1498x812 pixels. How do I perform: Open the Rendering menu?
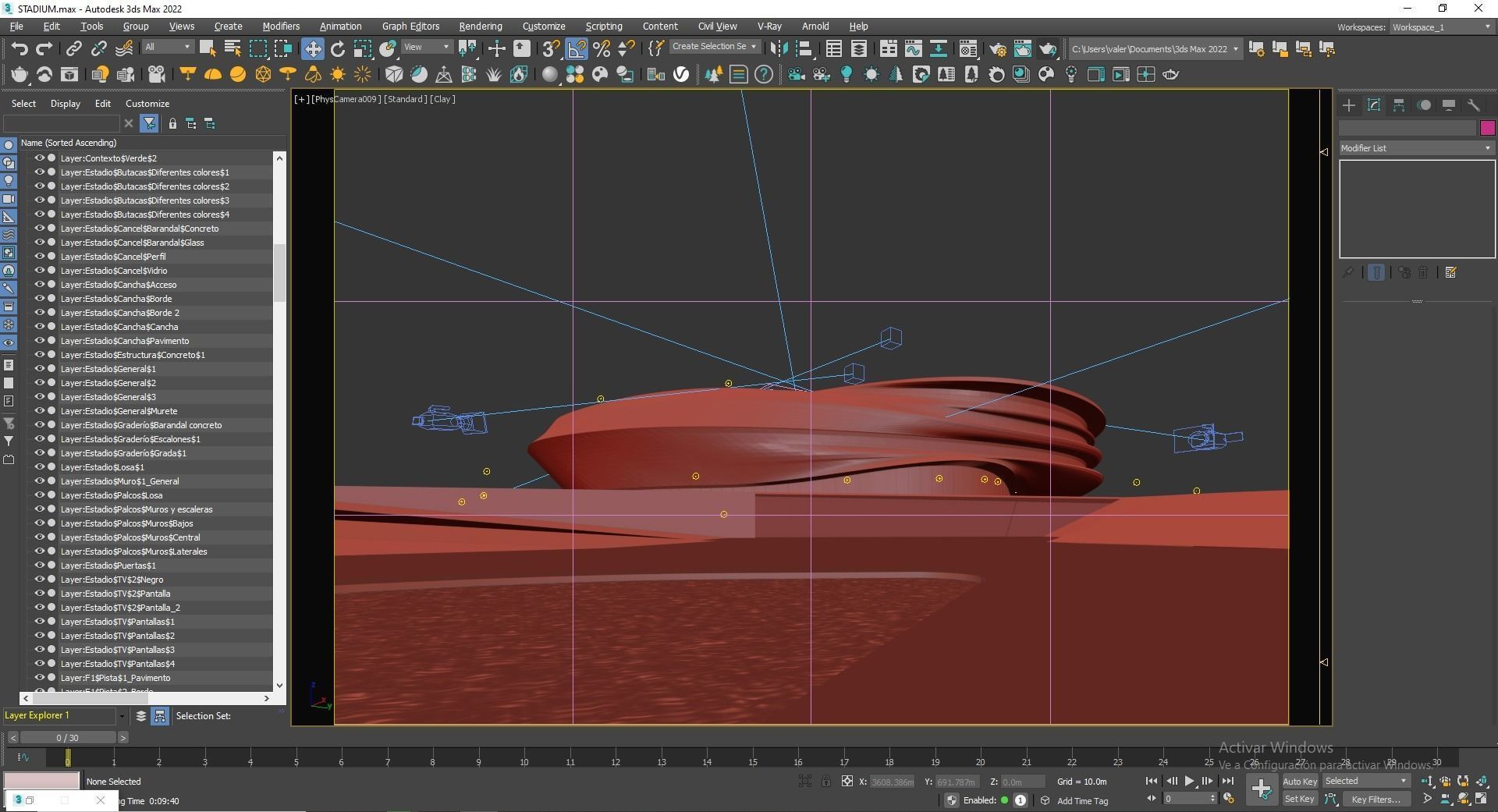[x=480, y=27]
